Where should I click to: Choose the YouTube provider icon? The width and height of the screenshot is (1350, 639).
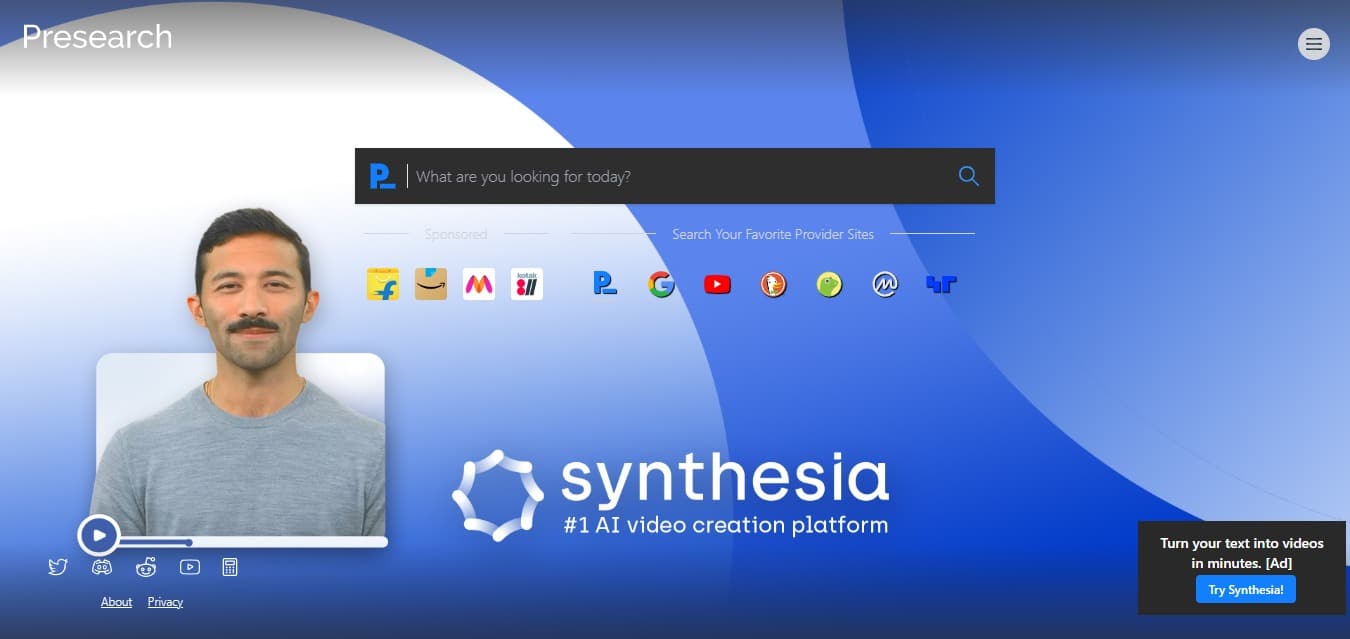tap(717, 285)
